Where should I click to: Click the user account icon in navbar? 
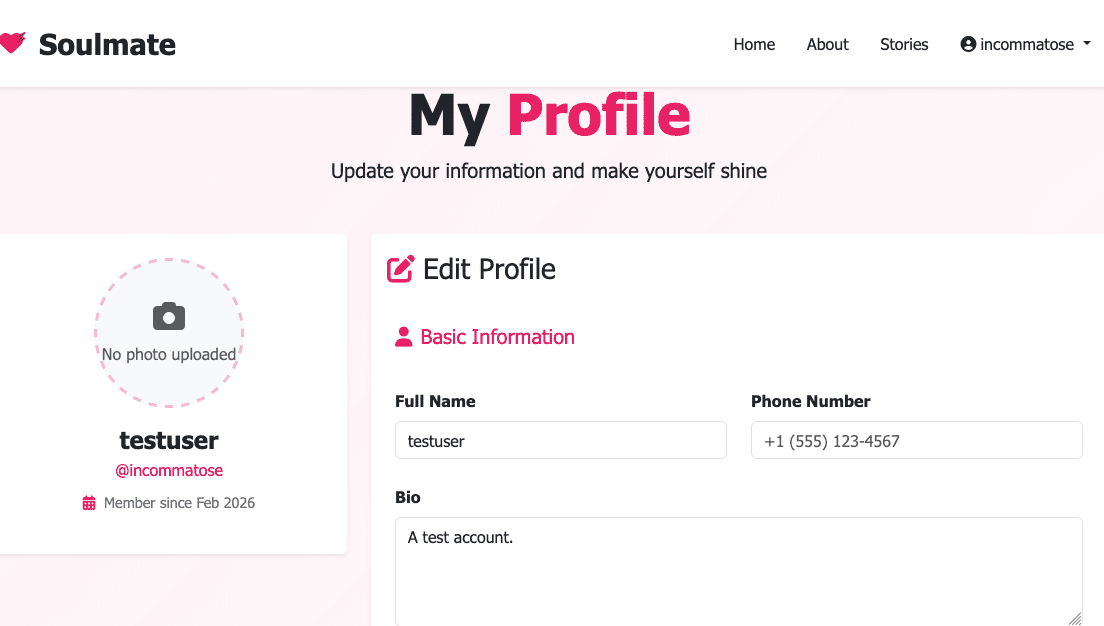tap(968, 44)
